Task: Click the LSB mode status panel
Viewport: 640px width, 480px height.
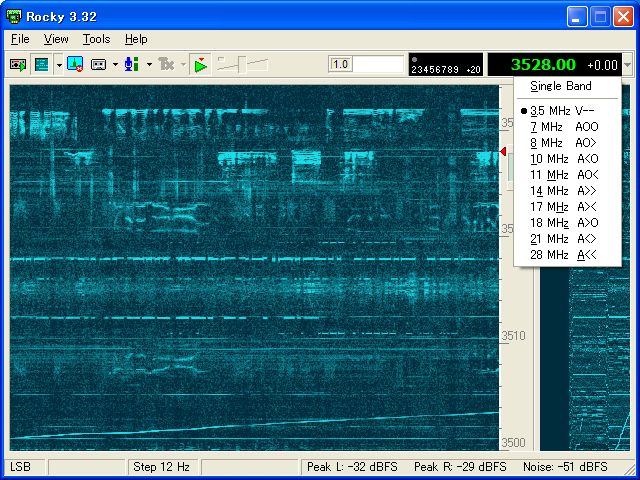Action: pyautogui.click(x=25, y=467)
